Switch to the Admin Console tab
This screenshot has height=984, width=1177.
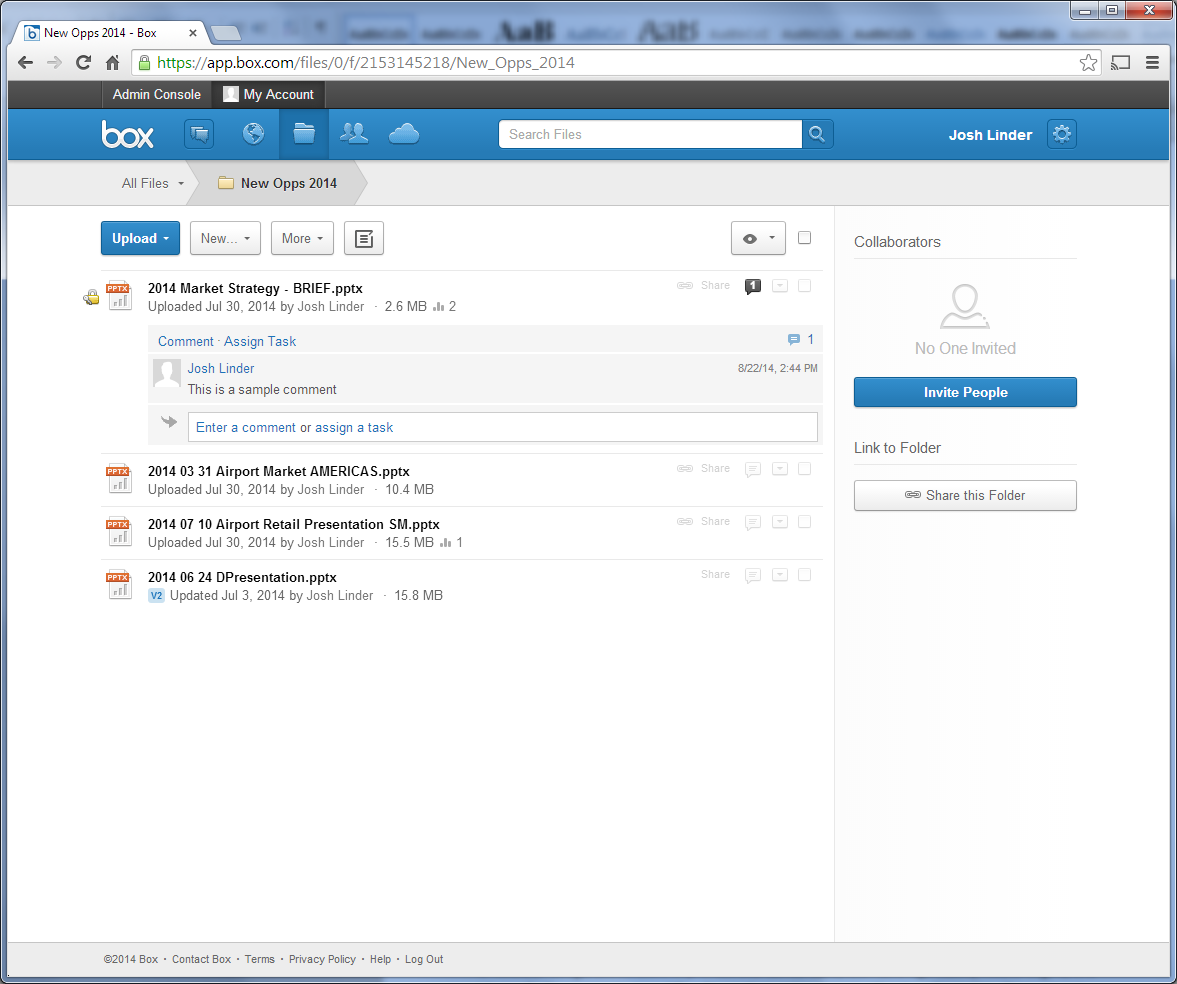click(x=156, y=94)
